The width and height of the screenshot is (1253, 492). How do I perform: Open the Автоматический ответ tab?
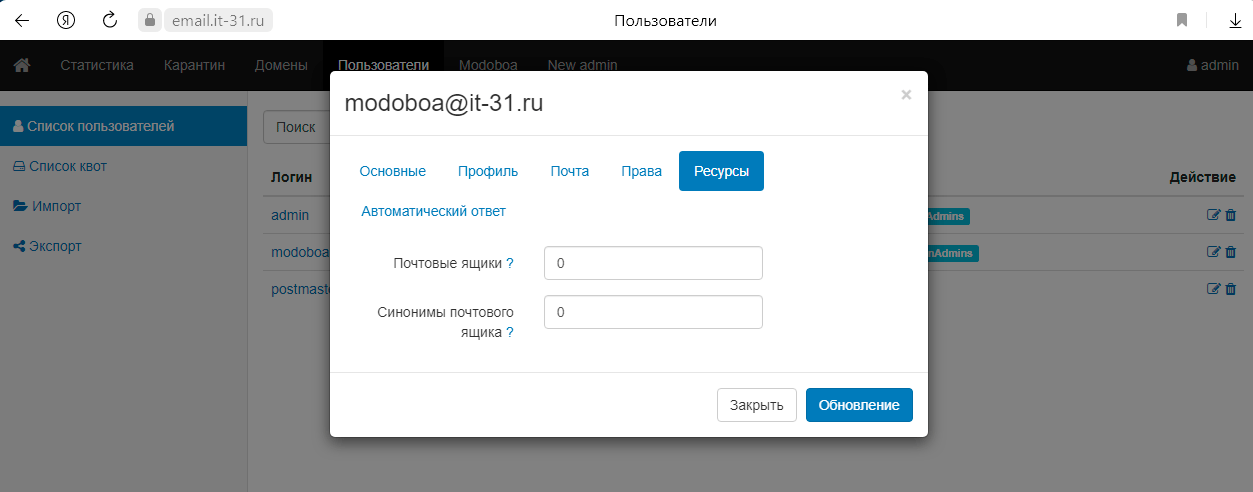tap(433, 211)
